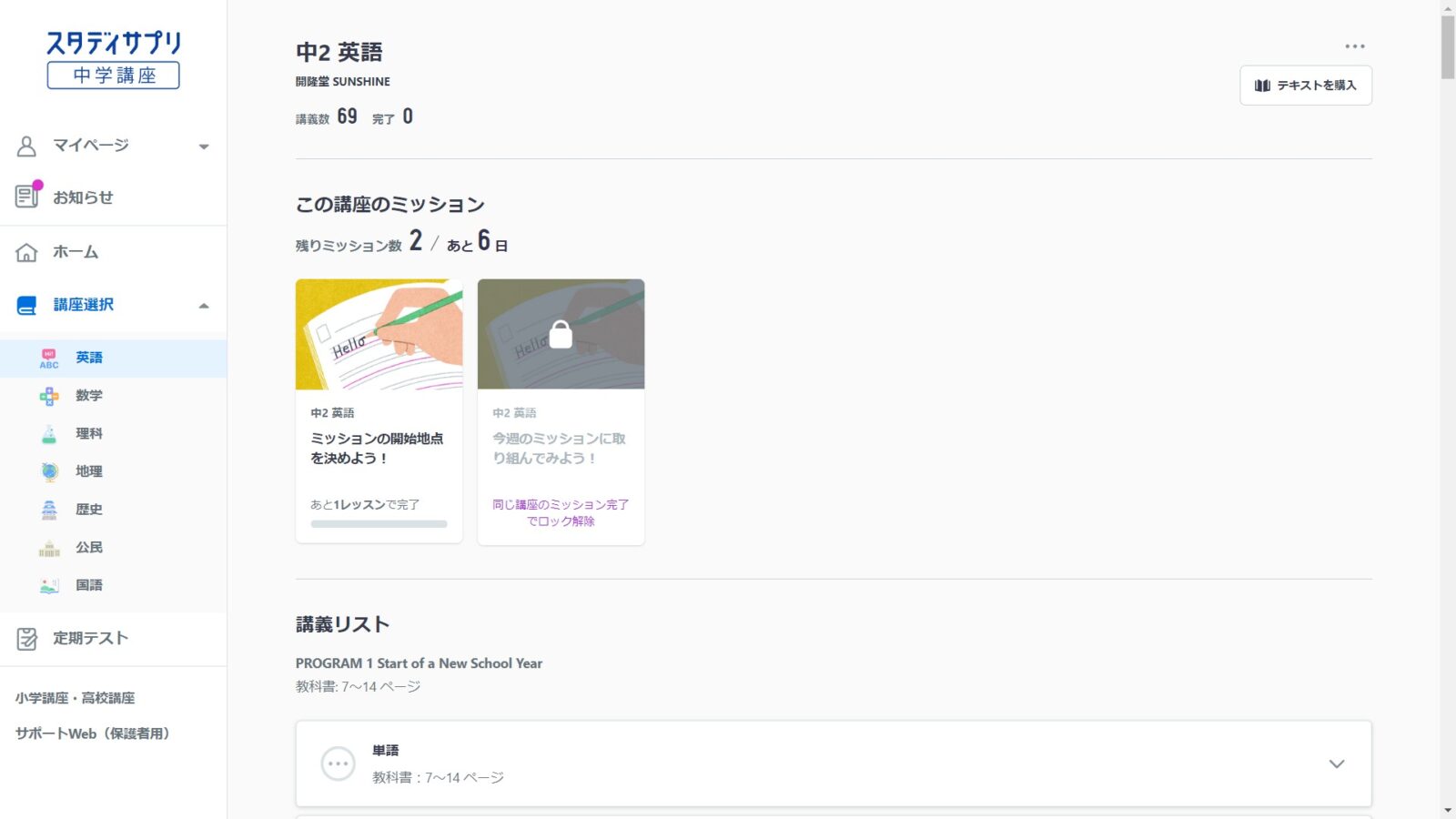This screenshot has height=819, width=1456.
Task: Click the 定期テスト checklist icon
Action: click(x=26, y=639)
